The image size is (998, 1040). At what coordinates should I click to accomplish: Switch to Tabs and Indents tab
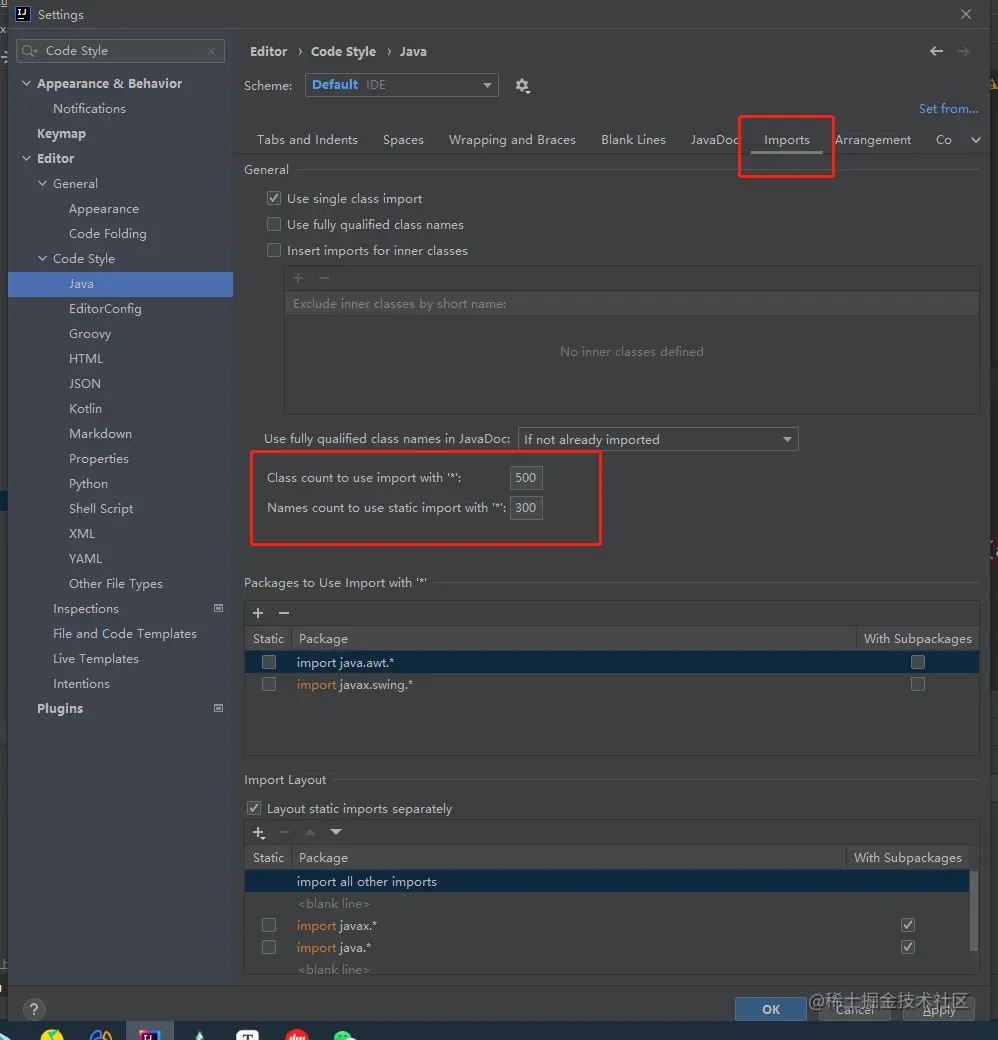[307, 140]
